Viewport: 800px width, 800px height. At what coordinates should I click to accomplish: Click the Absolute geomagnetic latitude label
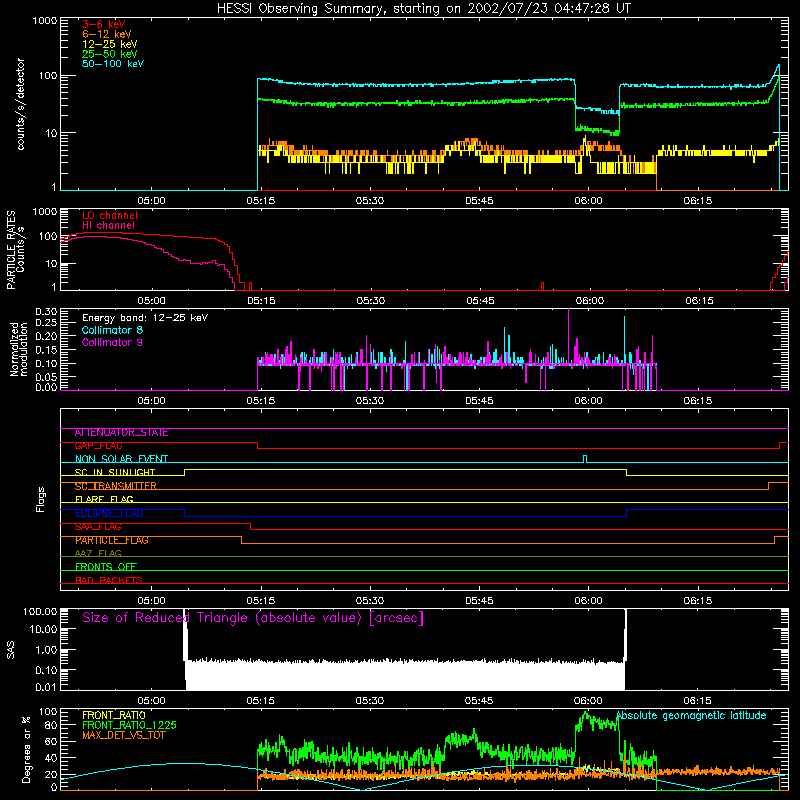(x=691, y=716)
